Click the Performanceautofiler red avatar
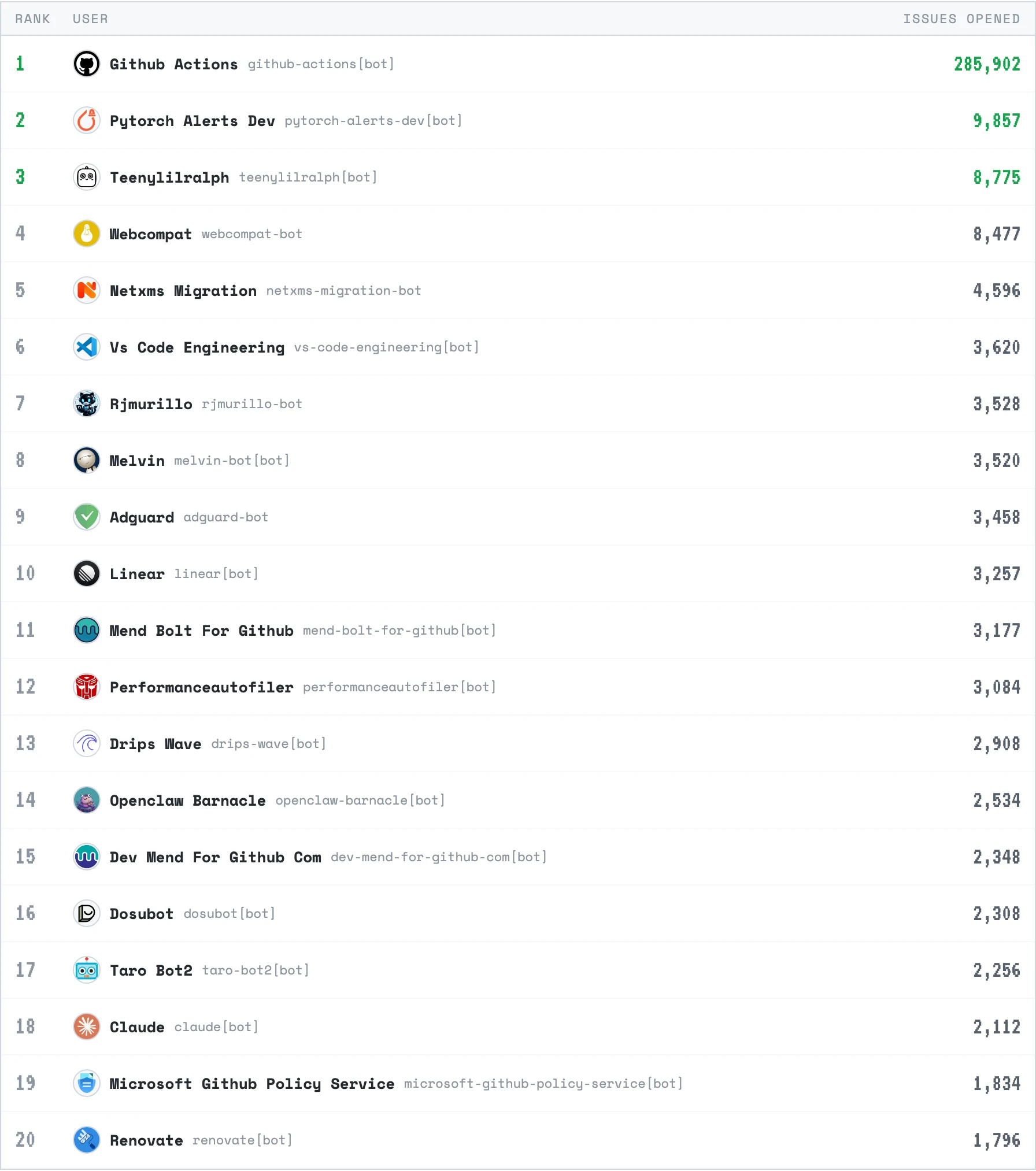Screen dimensions: 1036x1171 pyautogui.click(x=86, y=687)
